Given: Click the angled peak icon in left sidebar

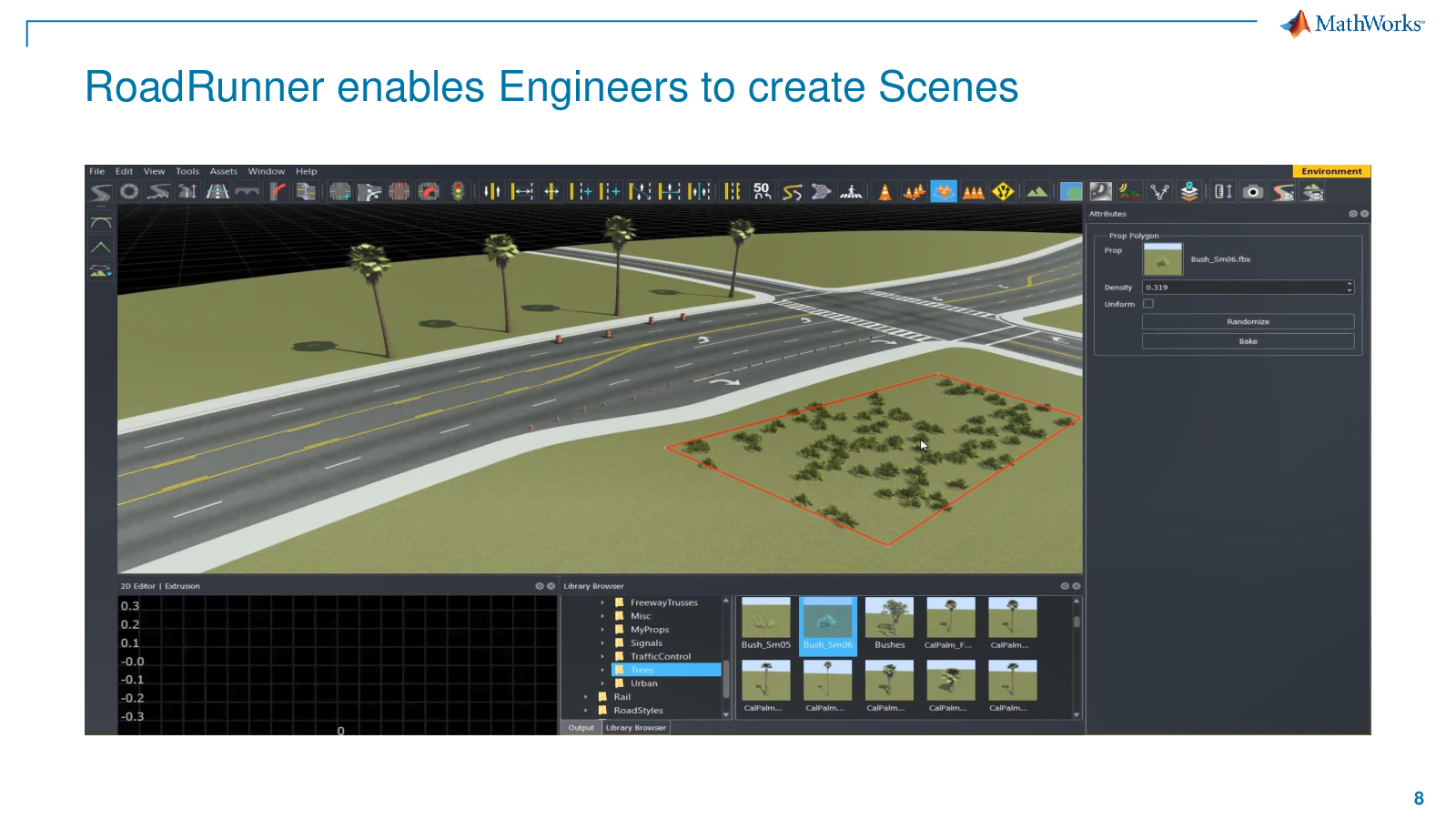Looking at the screenshot, I should coord(101,247).
